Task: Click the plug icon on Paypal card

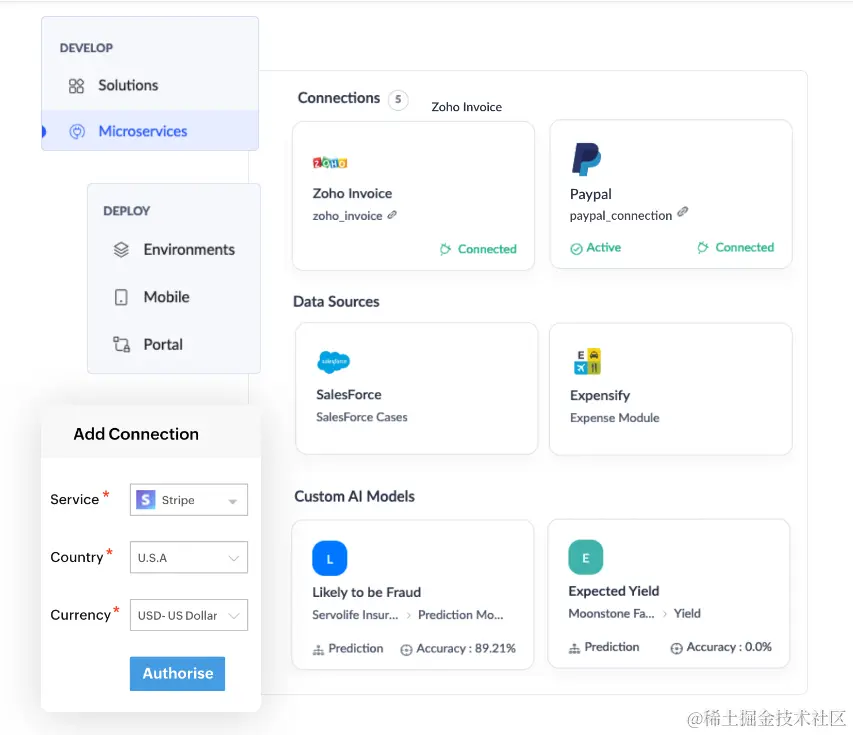Action: point(703,248)
